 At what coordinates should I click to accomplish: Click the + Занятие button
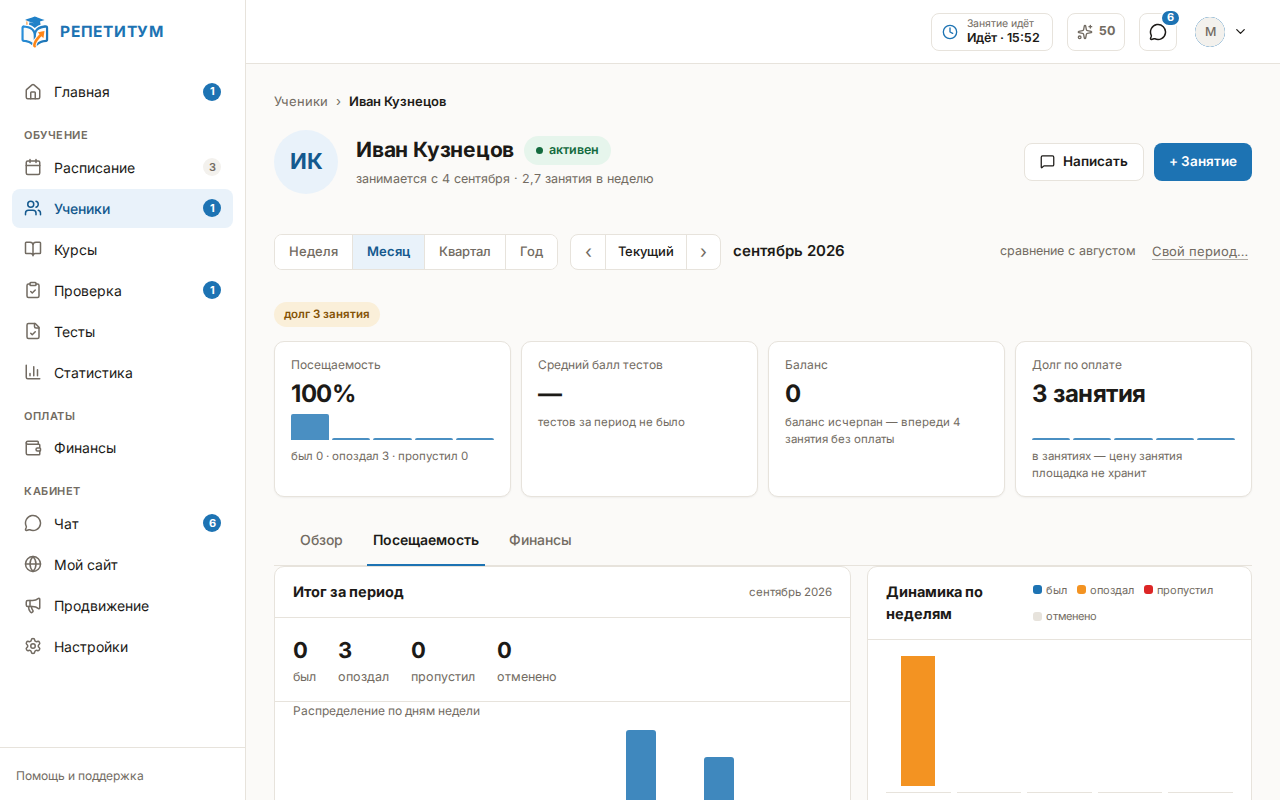coord(1203,162)
